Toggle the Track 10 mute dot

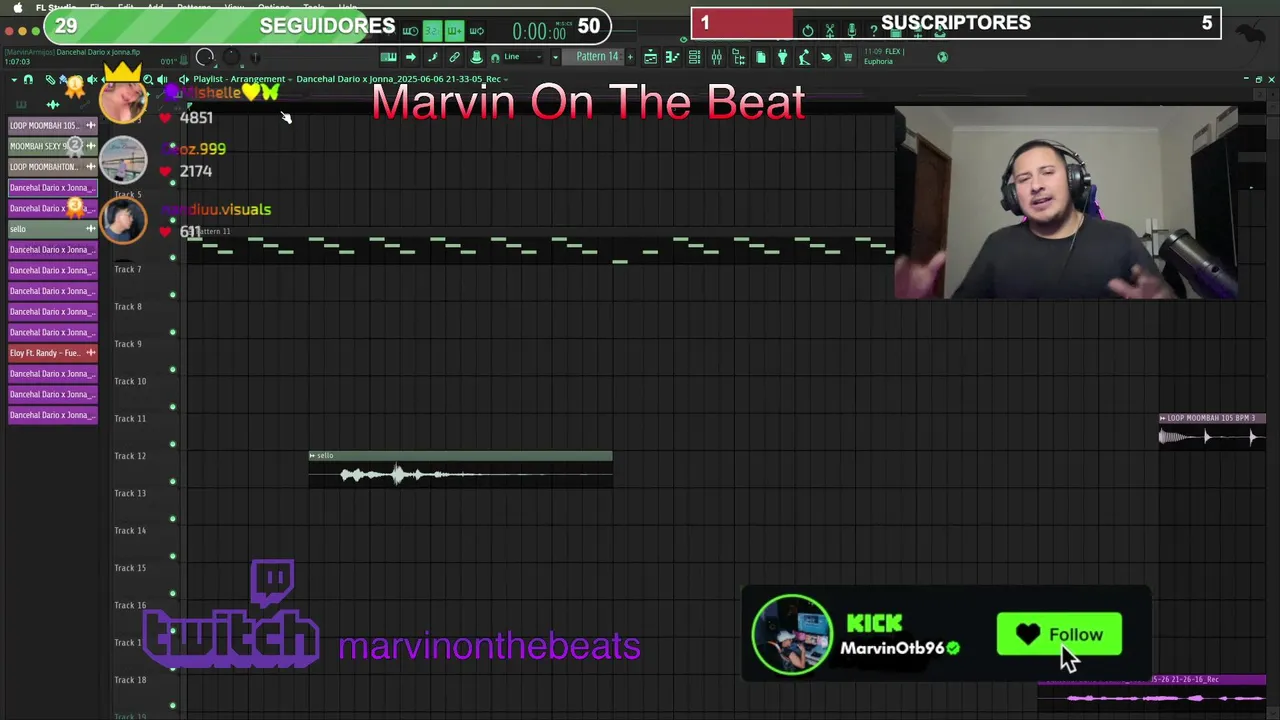pyautogui.click(x=173, y=406)
